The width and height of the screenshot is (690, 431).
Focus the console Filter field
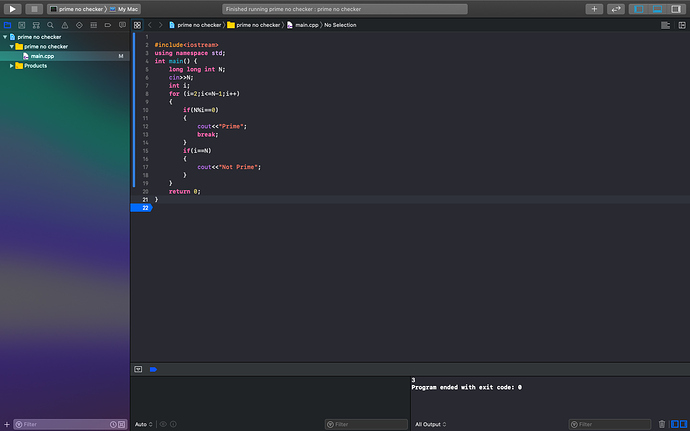coord(610,424)
